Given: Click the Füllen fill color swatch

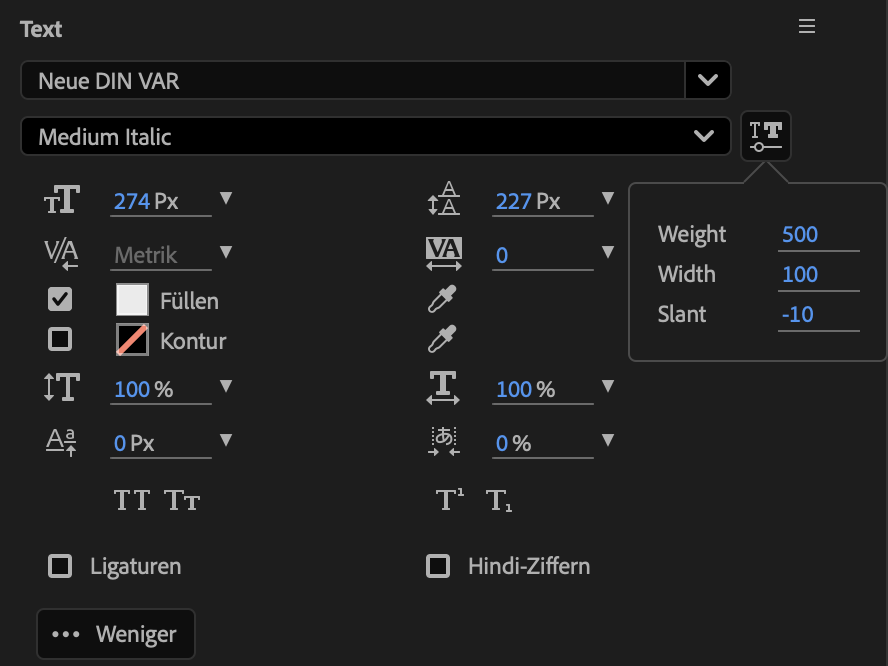Looking at the screenshot, I should (x=132, y=299).
